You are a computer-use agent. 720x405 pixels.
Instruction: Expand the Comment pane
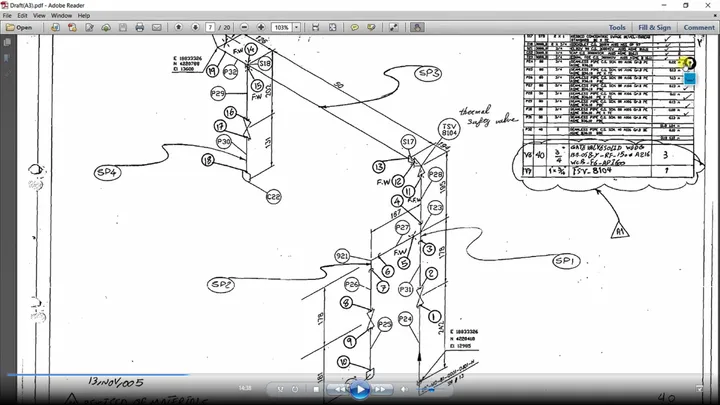click(698, 28)
